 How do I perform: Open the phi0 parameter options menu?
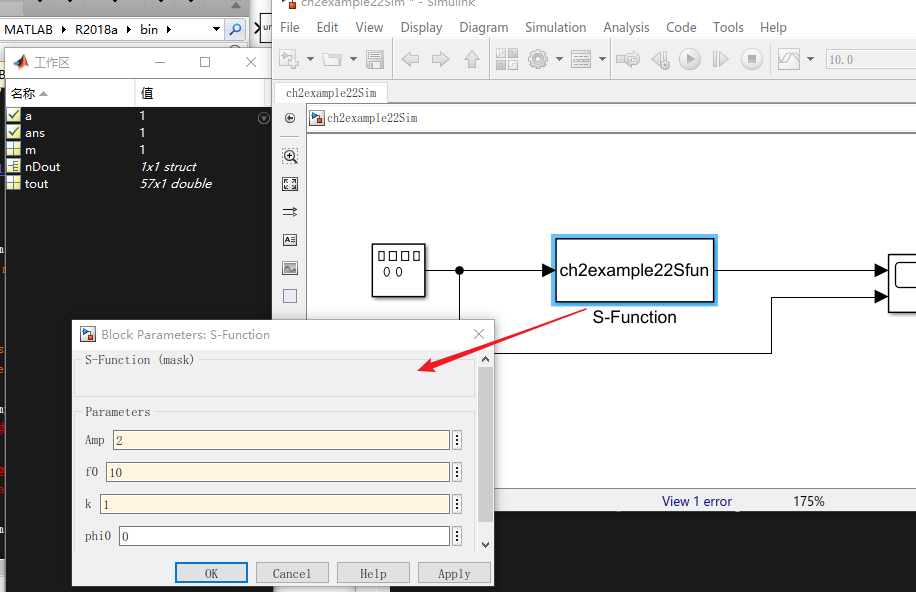(x=457, y=536)
